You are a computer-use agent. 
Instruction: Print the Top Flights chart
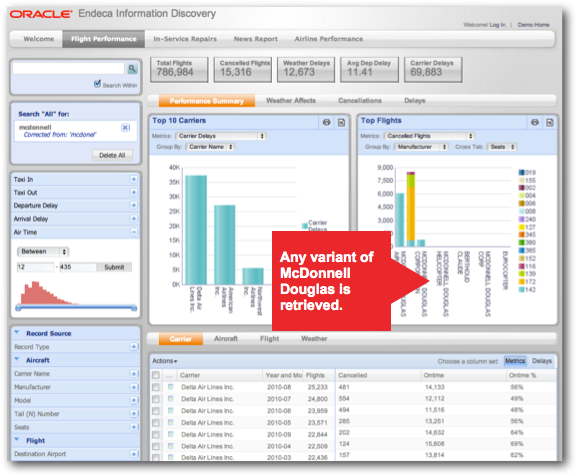[535, 122]
